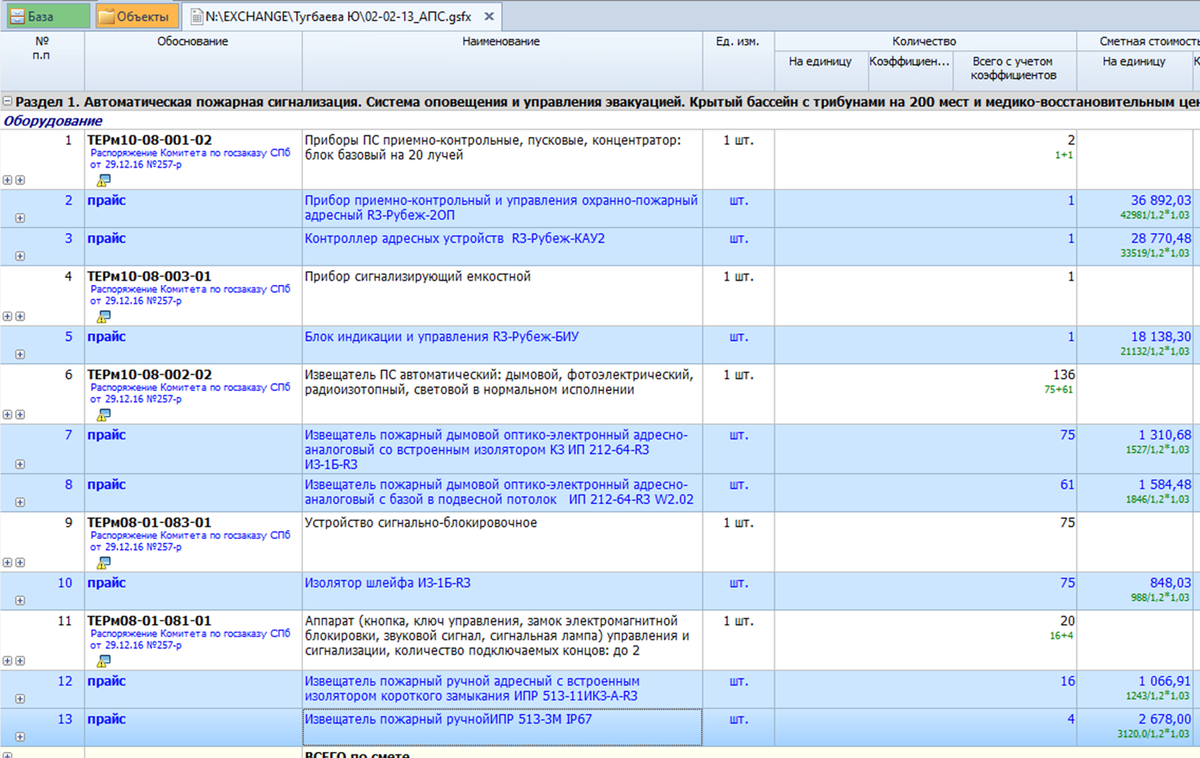Expand position 2 прайс row

coord(19,218)
